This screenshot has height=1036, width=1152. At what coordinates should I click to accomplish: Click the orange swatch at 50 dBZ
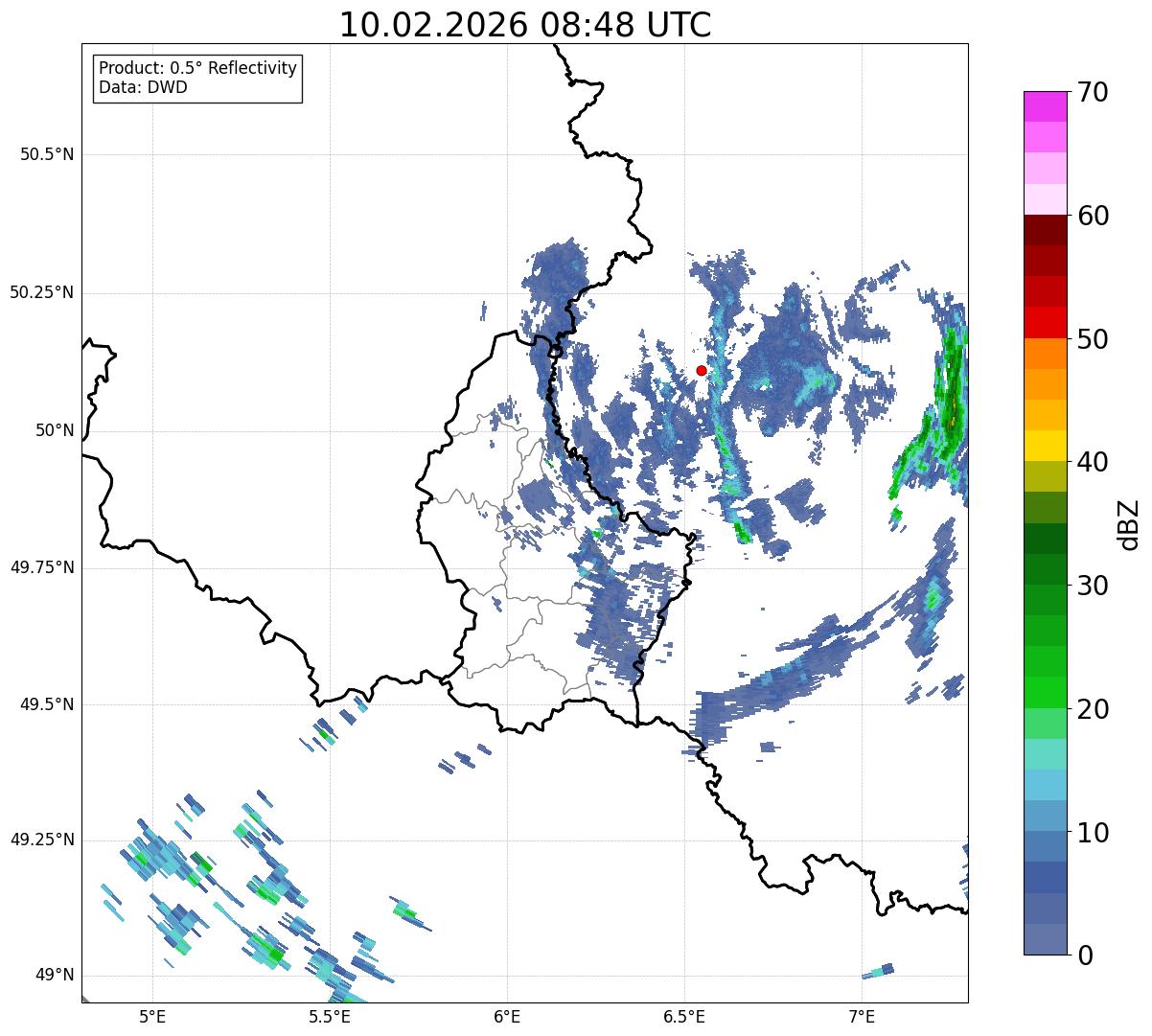[1045, 354]
